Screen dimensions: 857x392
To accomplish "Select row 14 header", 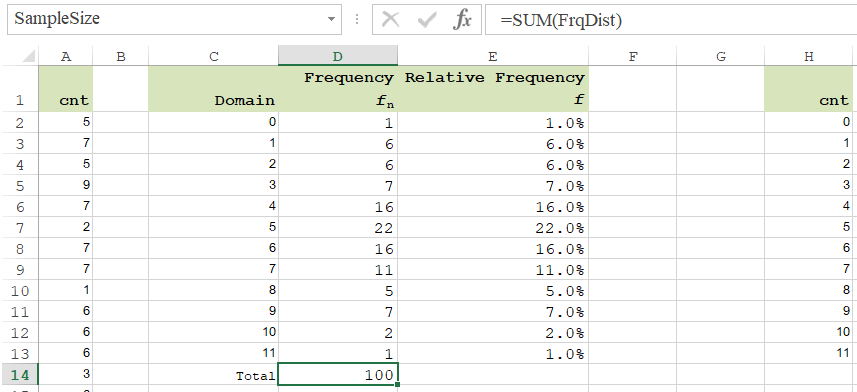I will click(x=20, y=375).
